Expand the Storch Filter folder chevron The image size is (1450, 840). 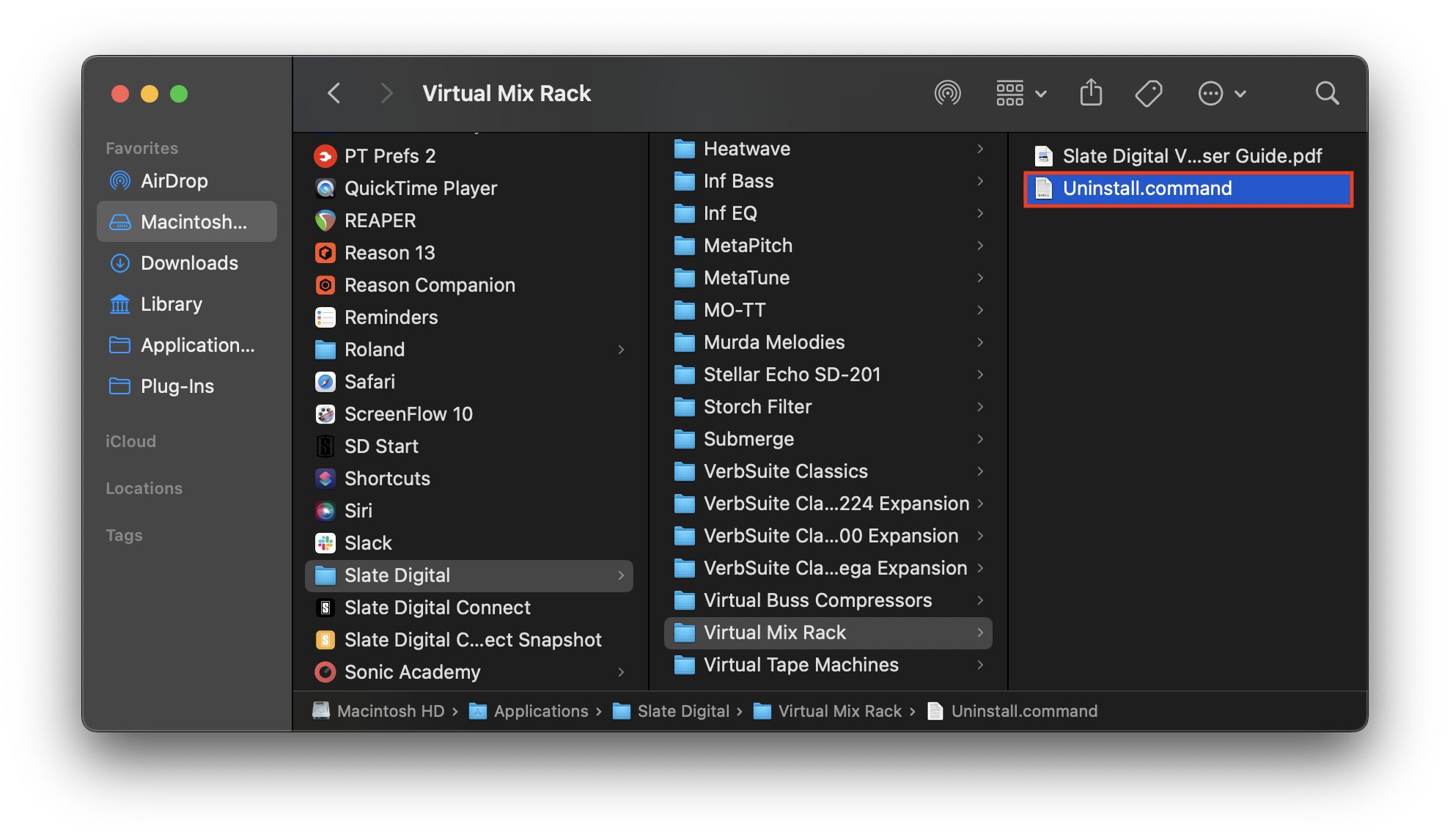tap(980, 407)
